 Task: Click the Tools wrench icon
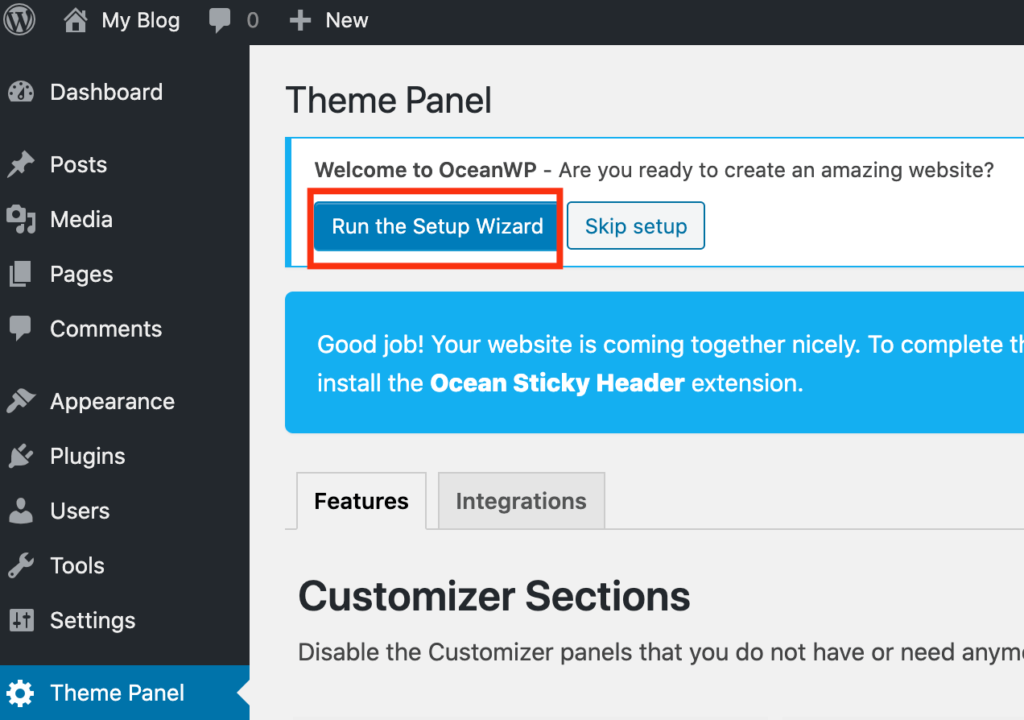click(21, 566)
